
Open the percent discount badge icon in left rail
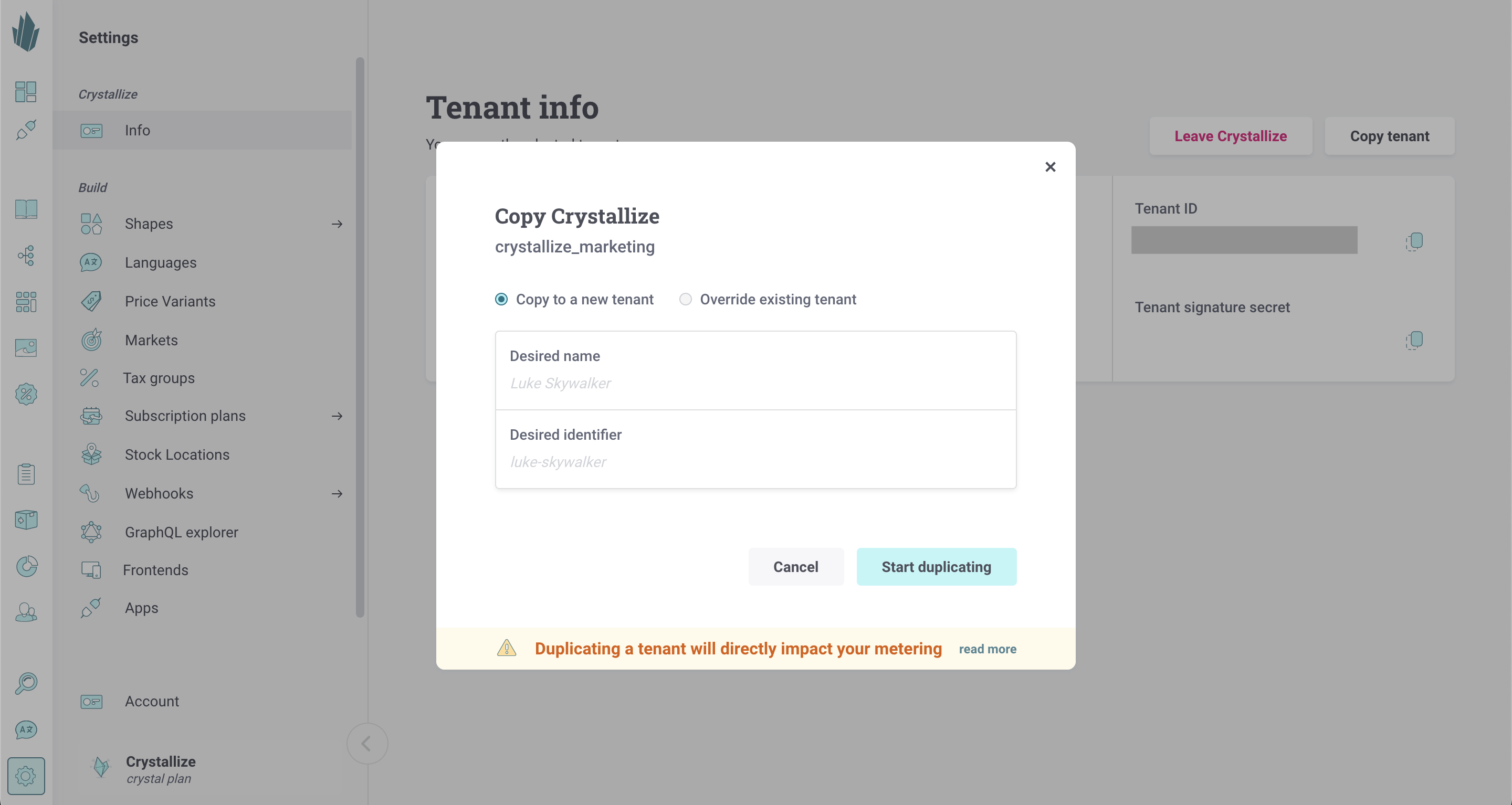click(x=26, y=394)
